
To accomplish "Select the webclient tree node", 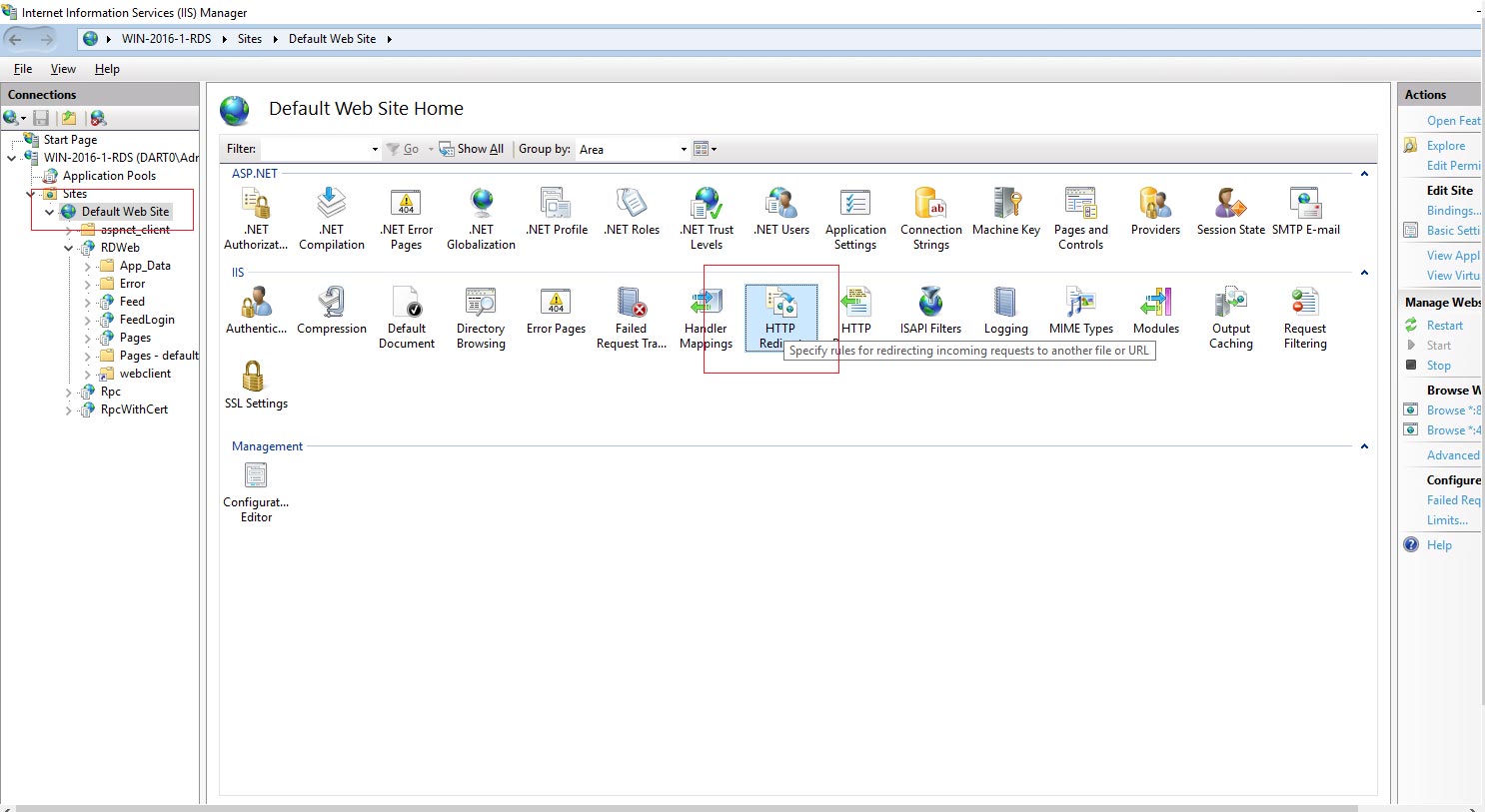I will (145, 374).
